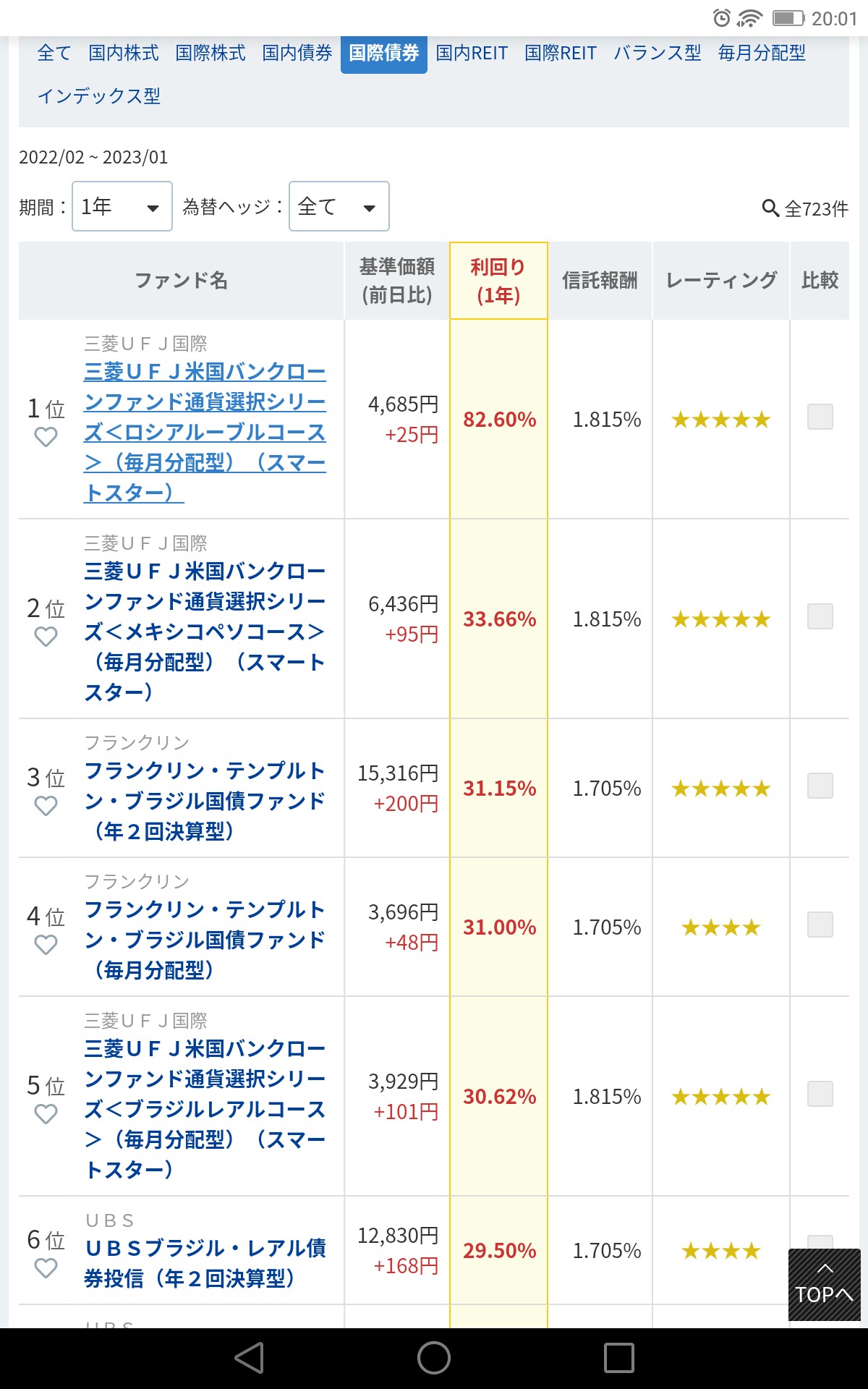Tap the search magnifier beside 全723件

[770, 208]
